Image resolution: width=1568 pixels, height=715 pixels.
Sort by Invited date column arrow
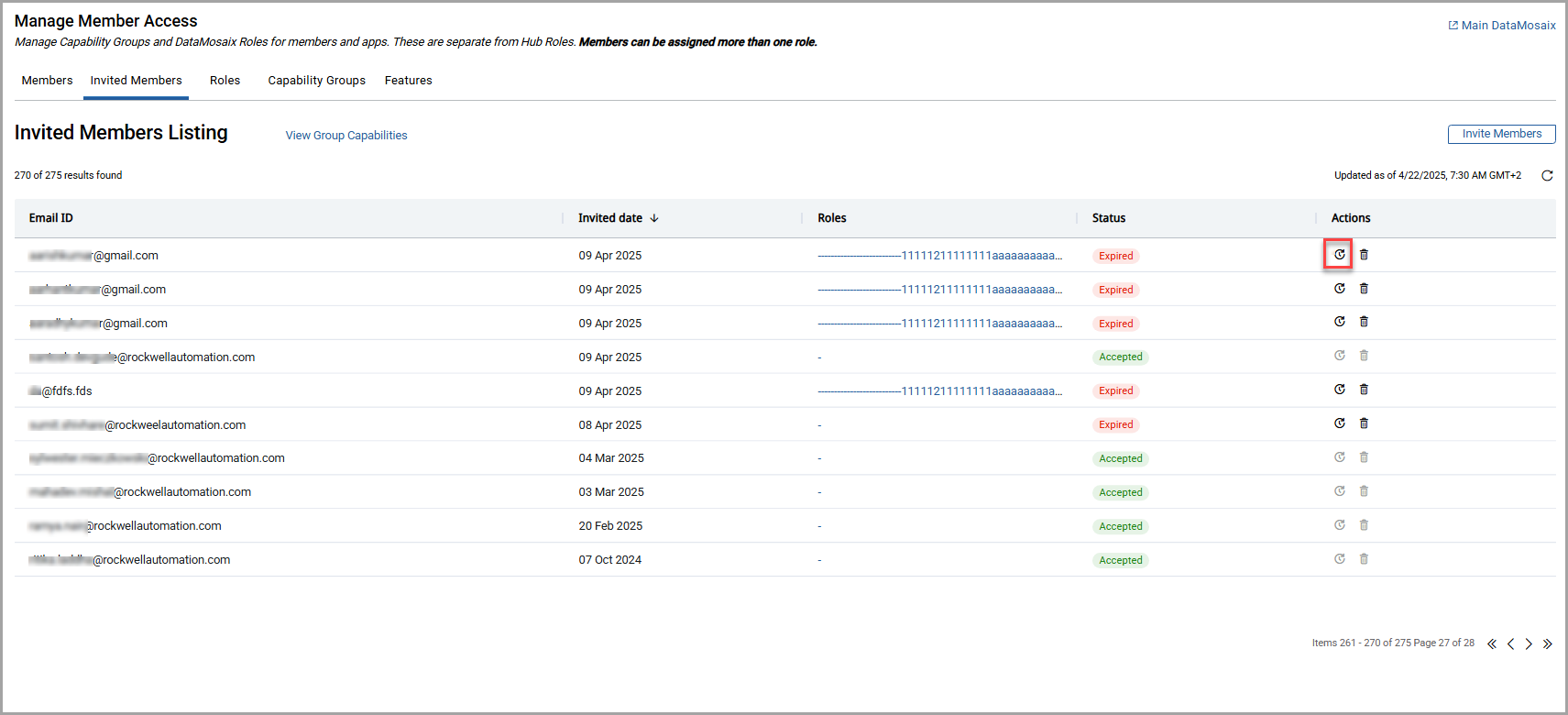[x=654, y=218]
